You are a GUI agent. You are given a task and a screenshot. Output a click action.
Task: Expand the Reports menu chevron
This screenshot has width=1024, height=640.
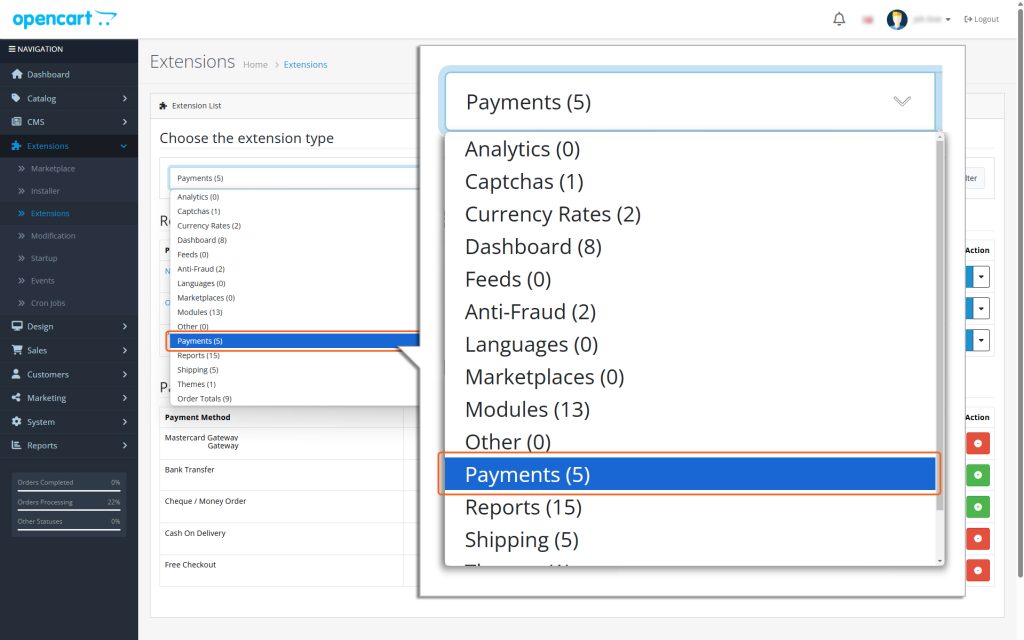pos(125,445)
